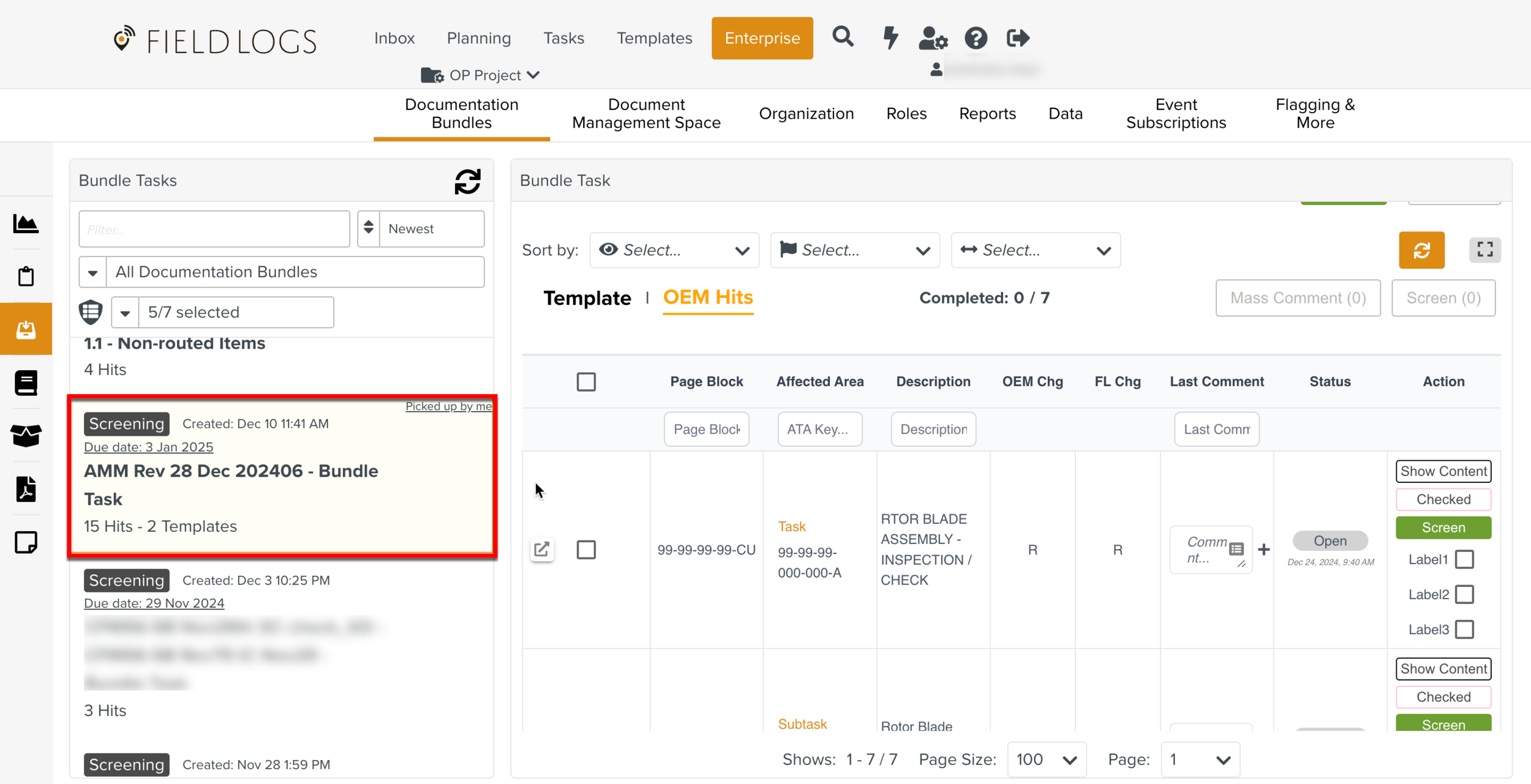Select the OEM Hits tab
The image size is (1531, 784).
coord(708,297)
